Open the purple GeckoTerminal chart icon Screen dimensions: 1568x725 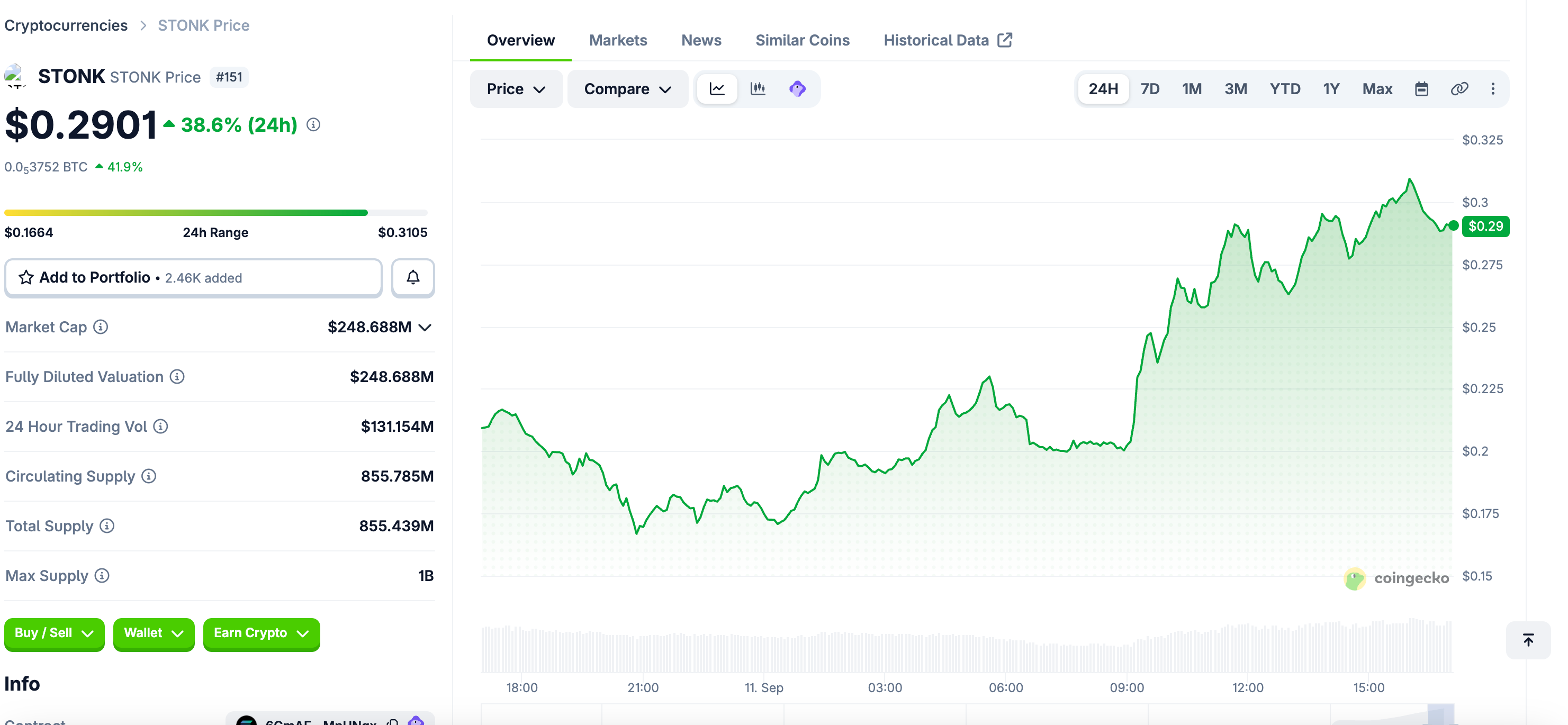click(797, 89)
